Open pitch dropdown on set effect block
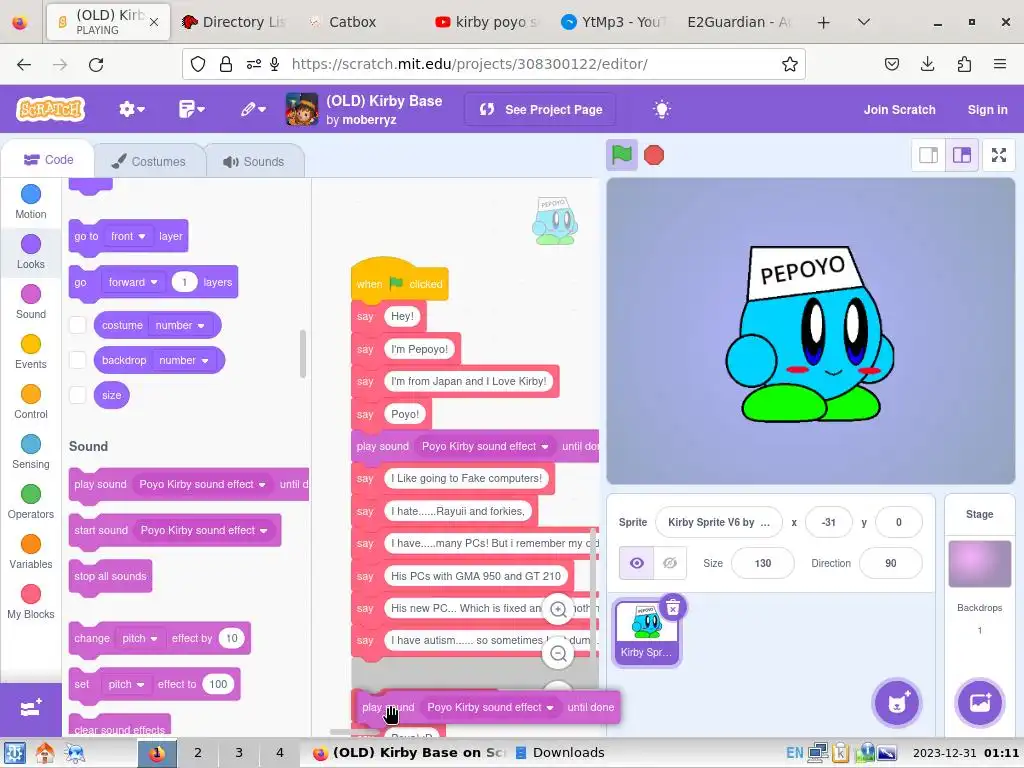1024x768 pixels. click(126, 684)
